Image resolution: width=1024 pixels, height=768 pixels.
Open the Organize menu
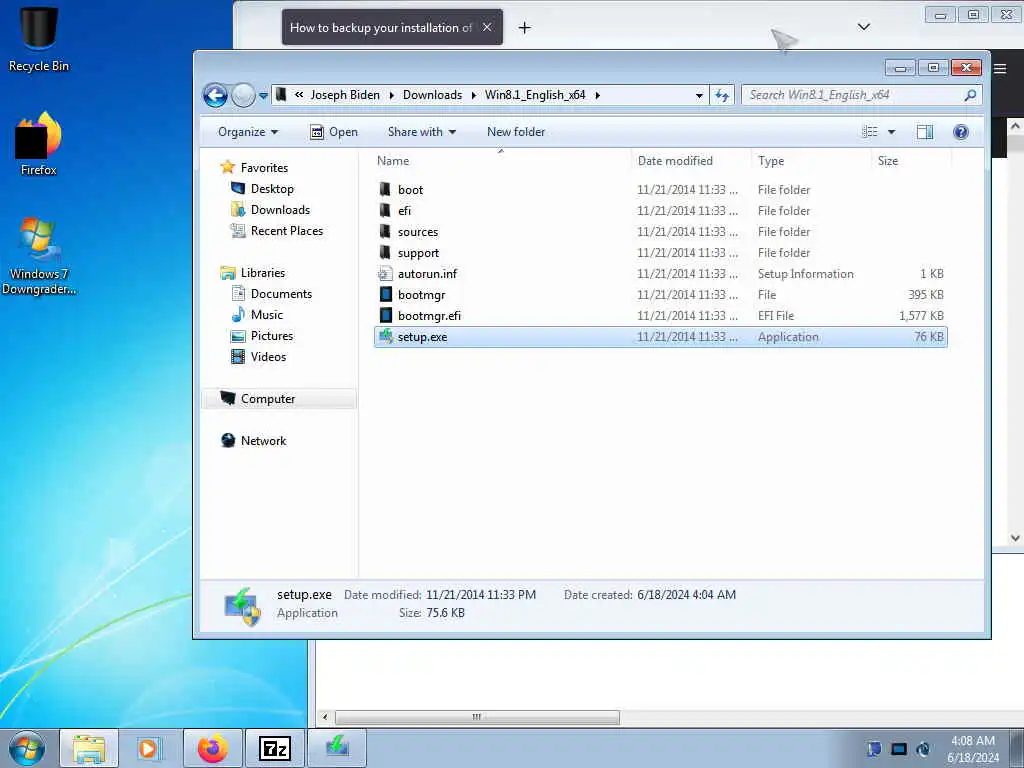(x=248, y=132)
